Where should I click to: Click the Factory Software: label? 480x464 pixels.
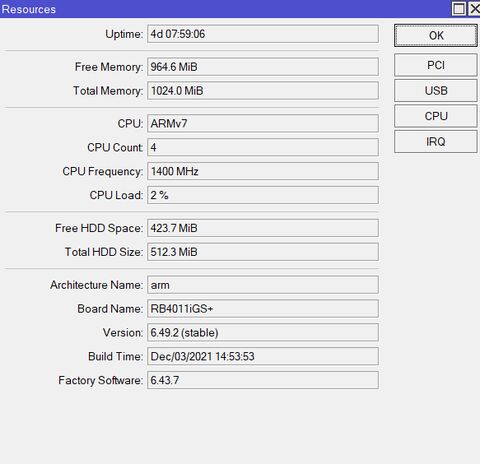(x=100, y=380)
